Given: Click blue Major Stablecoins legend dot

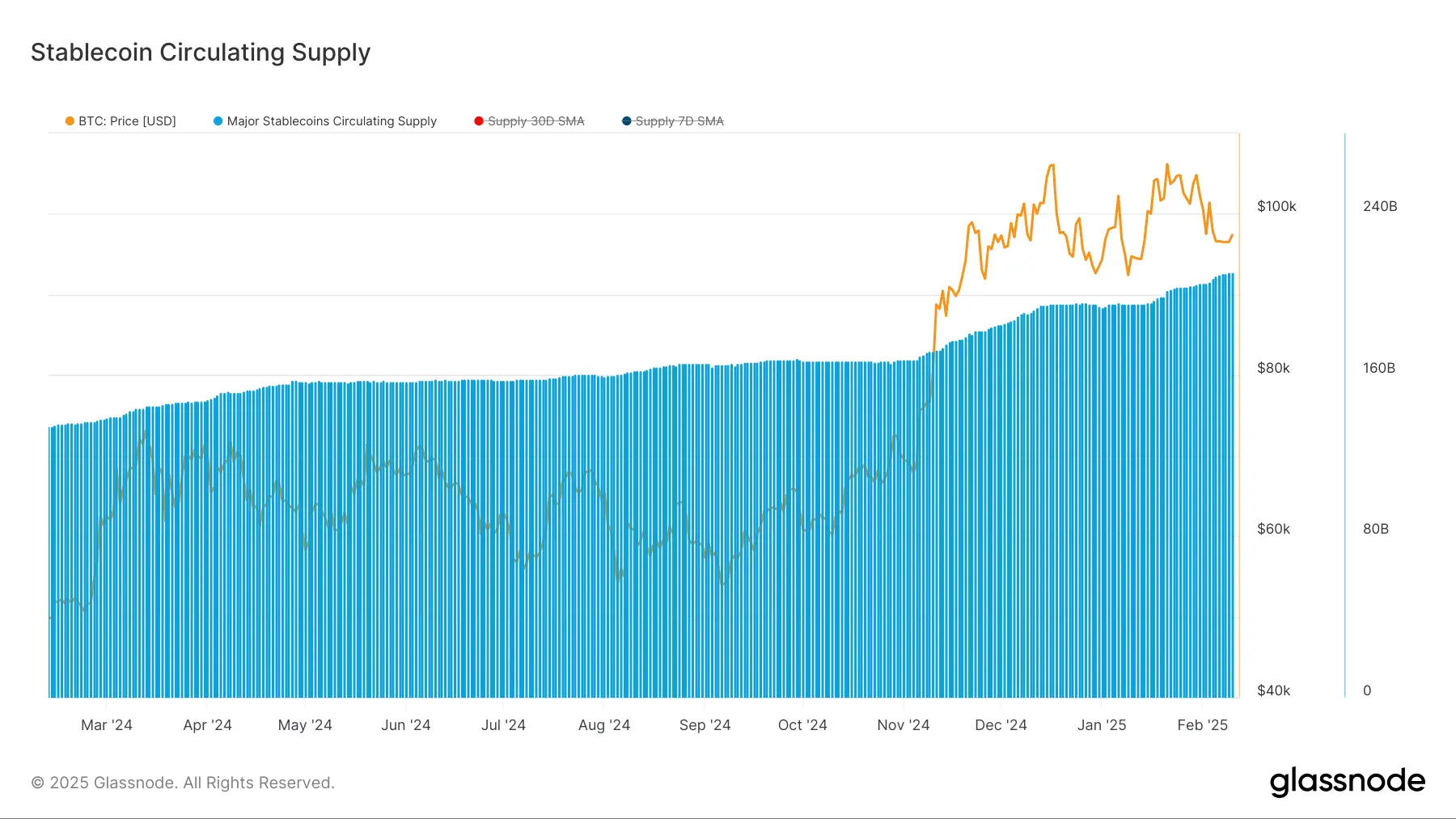Looking at the screenshot, I should pyautogui.click(x=218, y=121).
